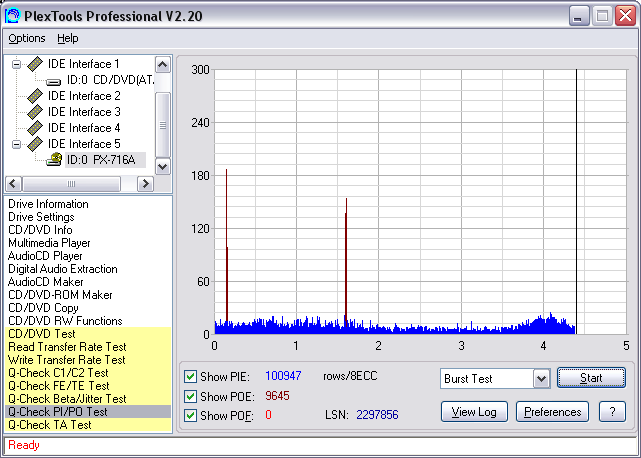The width and height of the screenshot is (641, 458).
Task: Click the CD/DVD drive icon under Interface 1
Action: click(54, 81)
